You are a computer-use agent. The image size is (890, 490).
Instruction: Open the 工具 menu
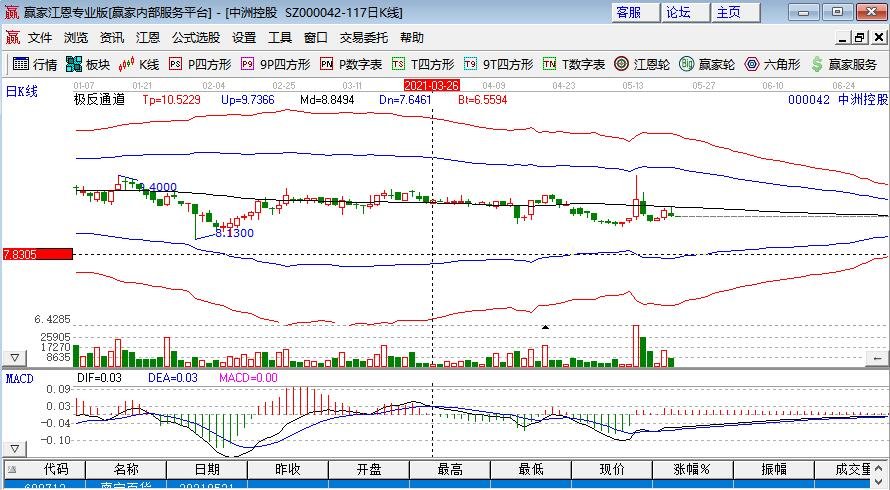(x=280, y=38)
